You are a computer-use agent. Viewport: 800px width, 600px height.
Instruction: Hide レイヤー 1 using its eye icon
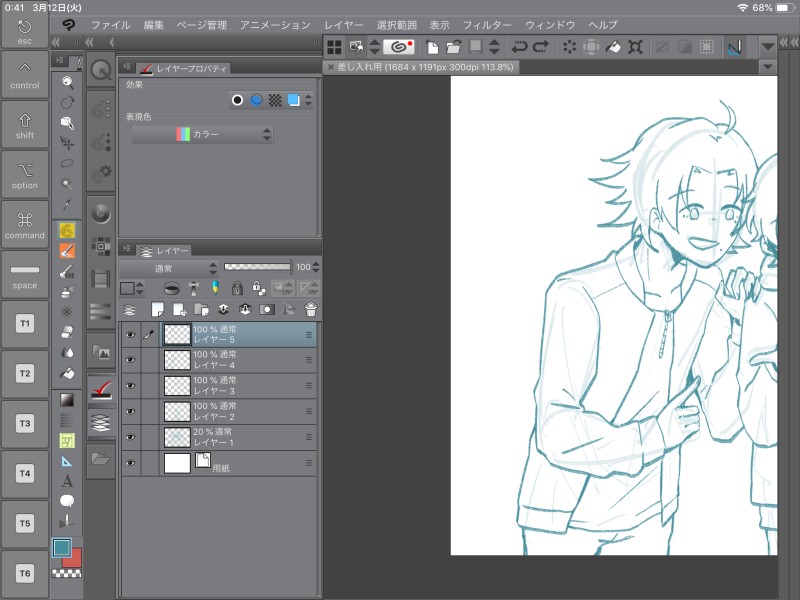pyautogui.click(x=130, y=437)
